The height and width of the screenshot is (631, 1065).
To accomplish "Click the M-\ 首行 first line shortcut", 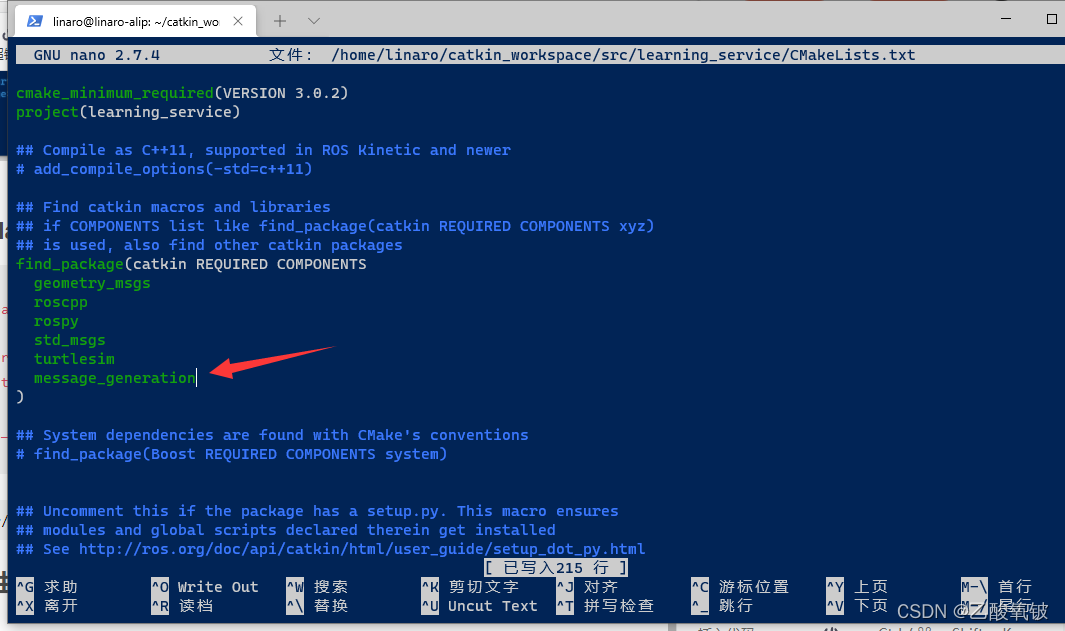I will click(996, 586).
